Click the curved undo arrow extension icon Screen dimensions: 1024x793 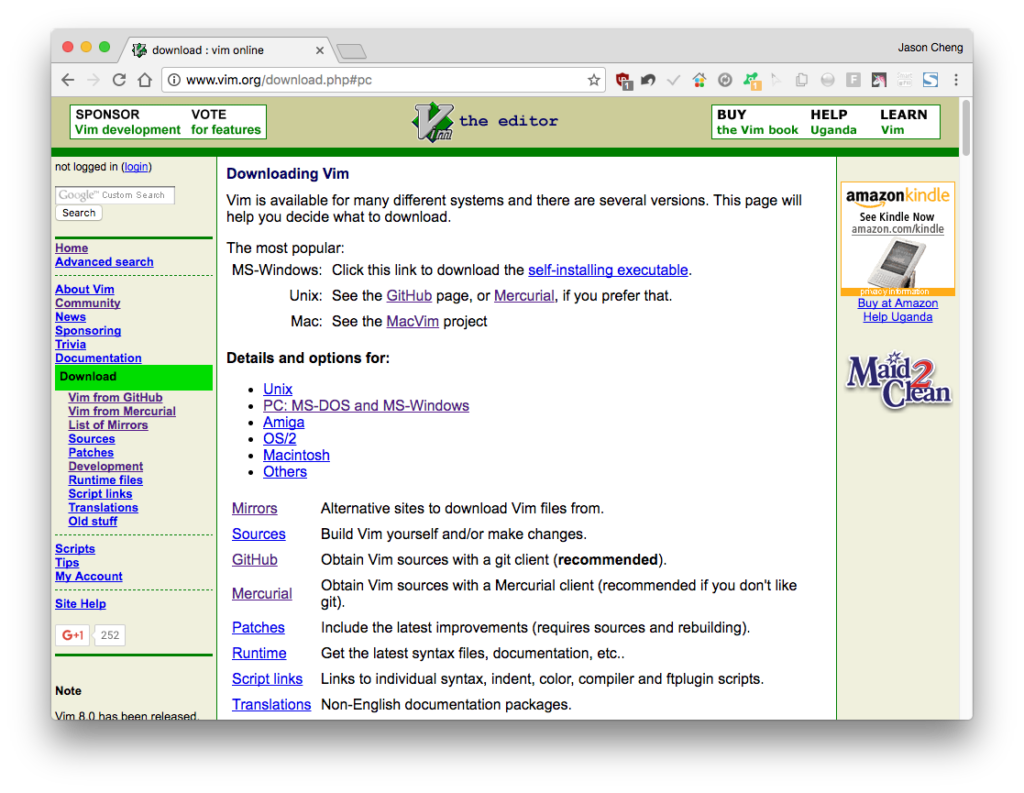click(648, 80)
